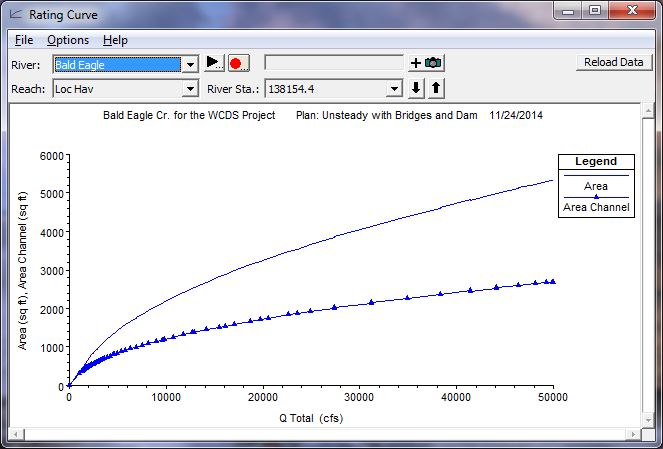Viewport: 663px width, 449px height.
Task: Click the play animation button
Action: point(215,63)
